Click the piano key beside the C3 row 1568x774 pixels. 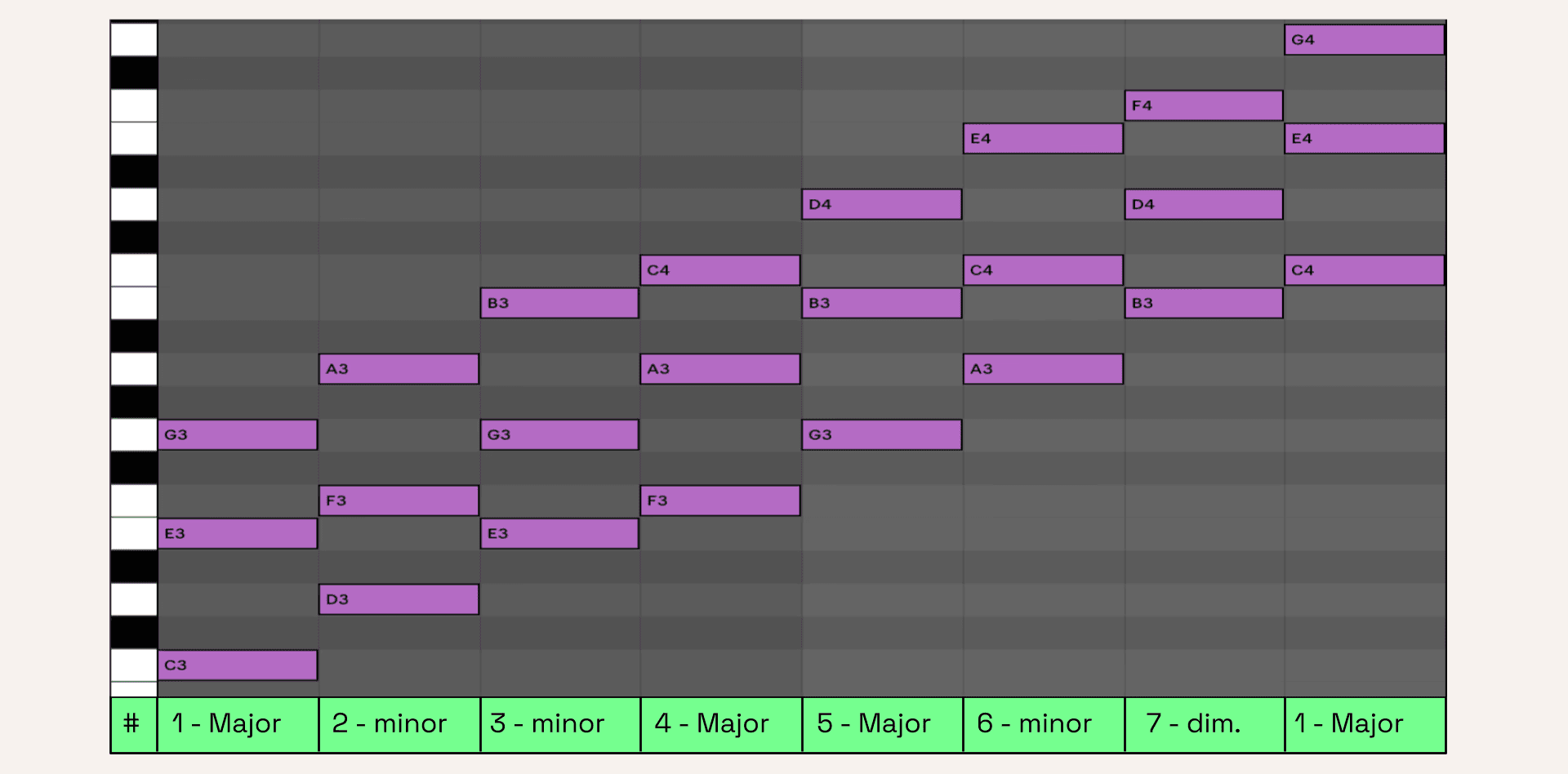pyautogui.click(x=134, y=665)
